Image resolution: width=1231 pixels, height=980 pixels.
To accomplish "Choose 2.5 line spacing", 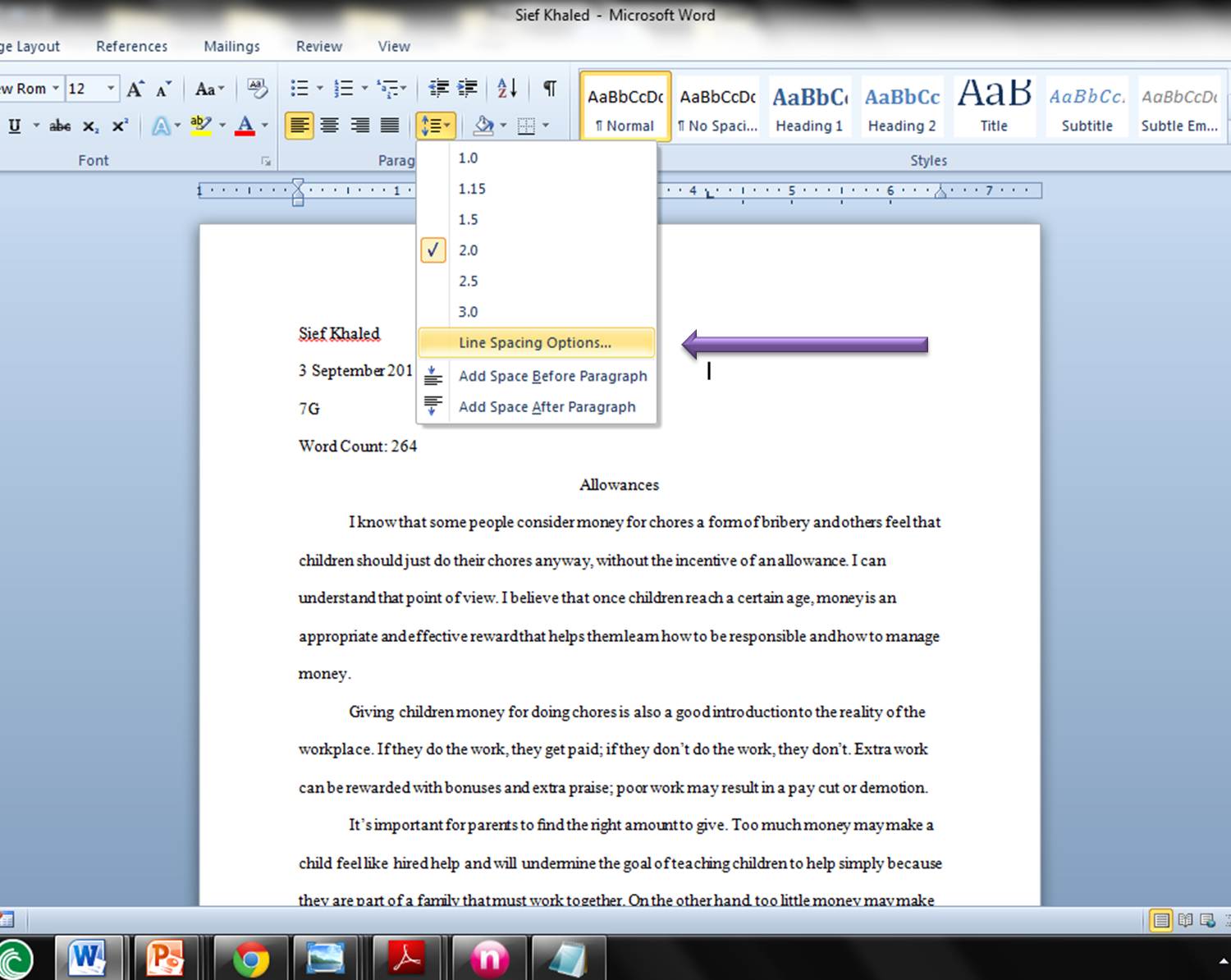I will [x=537, y=281].
